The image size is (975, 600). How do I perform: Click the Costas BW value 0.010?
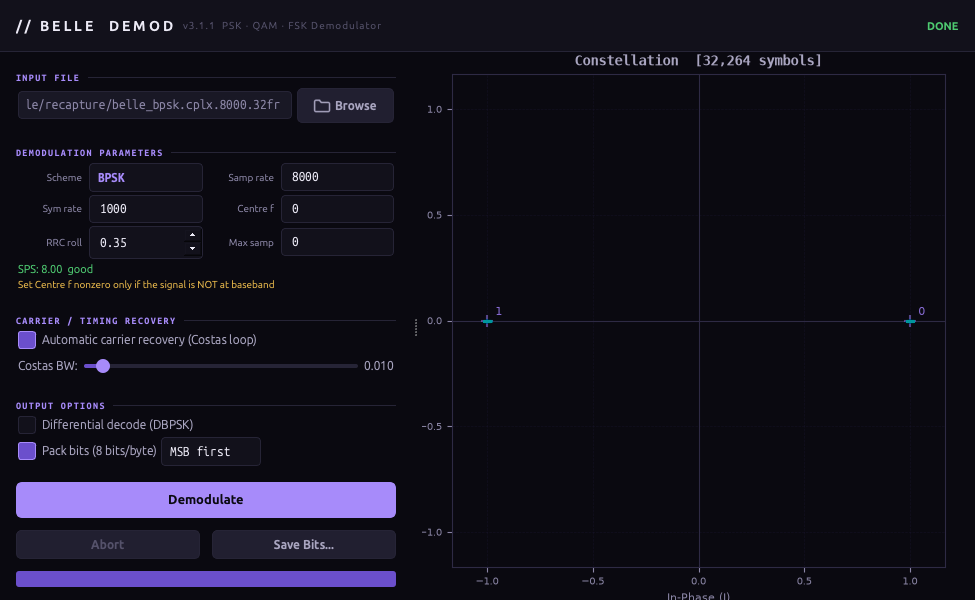(x=379, y=366)
